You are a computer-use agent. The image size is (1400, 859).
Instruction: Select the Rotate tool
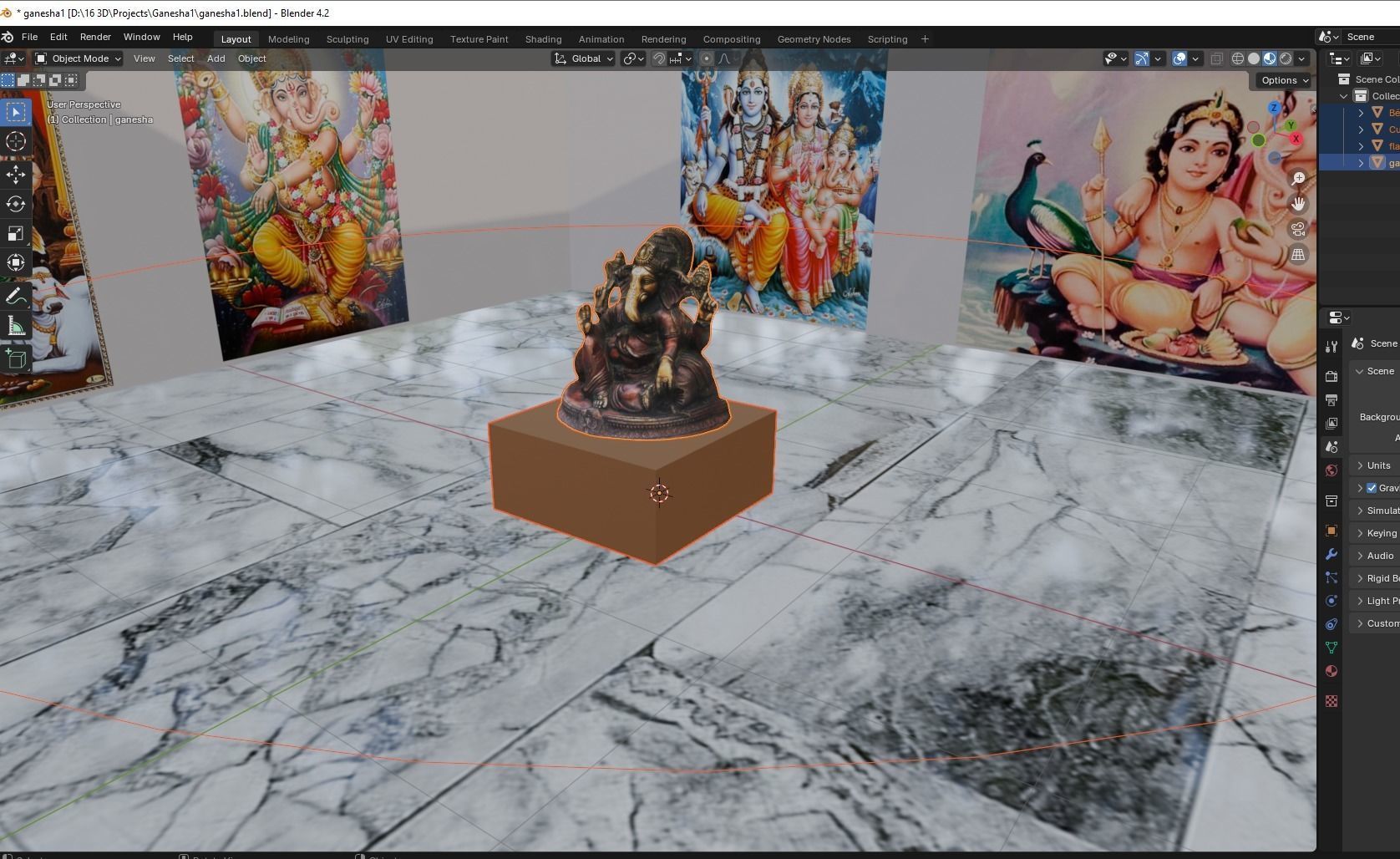click(x=16, y=204)
